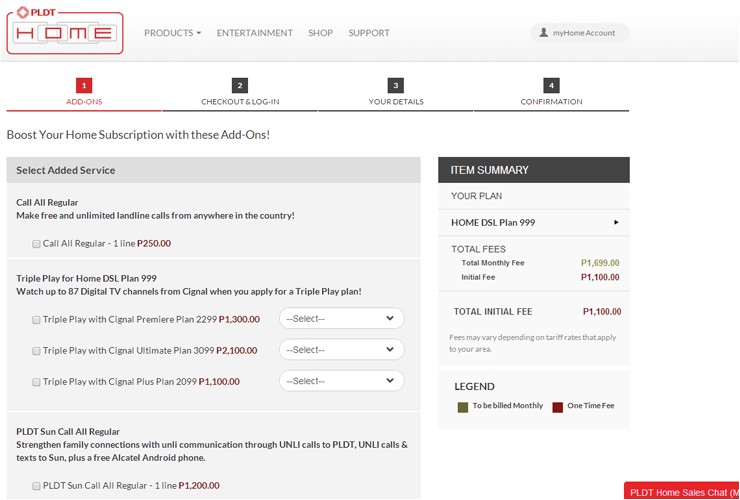Image resolution: width=740 pixels, height=500 pixels.
Task: Go to the Entertainment page
Action: pyautogui.click(x=255, y=33)
